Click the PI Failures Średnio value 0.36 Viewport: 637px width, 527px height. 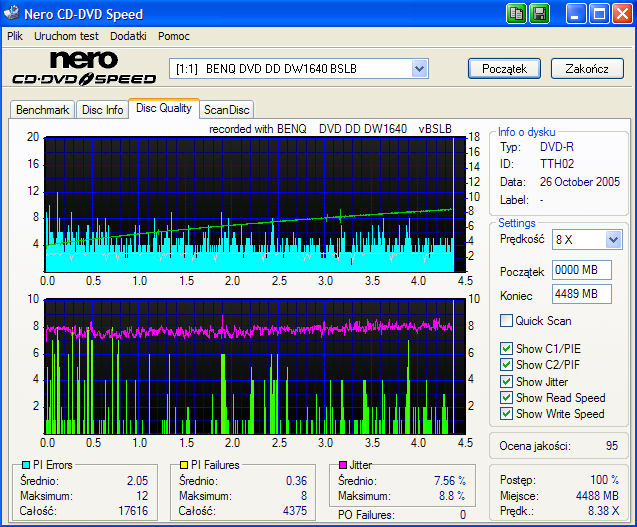click(296, 481)
